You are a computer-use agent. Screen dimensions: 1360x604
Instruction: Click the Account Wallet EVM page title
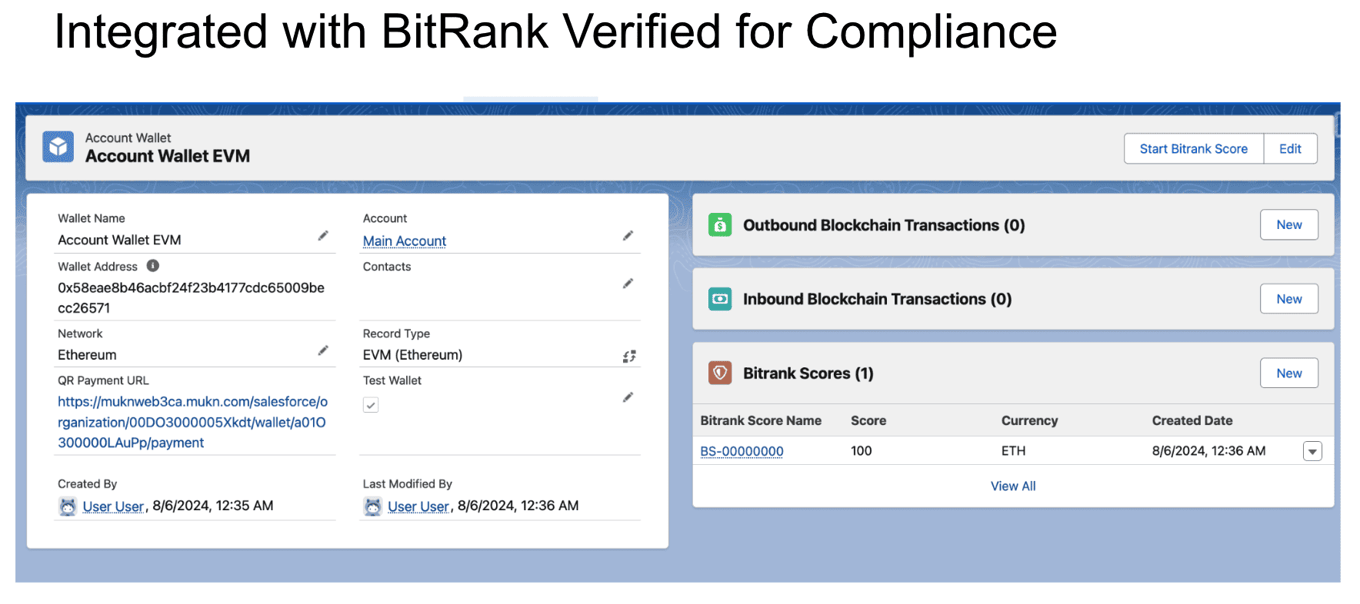(x=167, y=156)
